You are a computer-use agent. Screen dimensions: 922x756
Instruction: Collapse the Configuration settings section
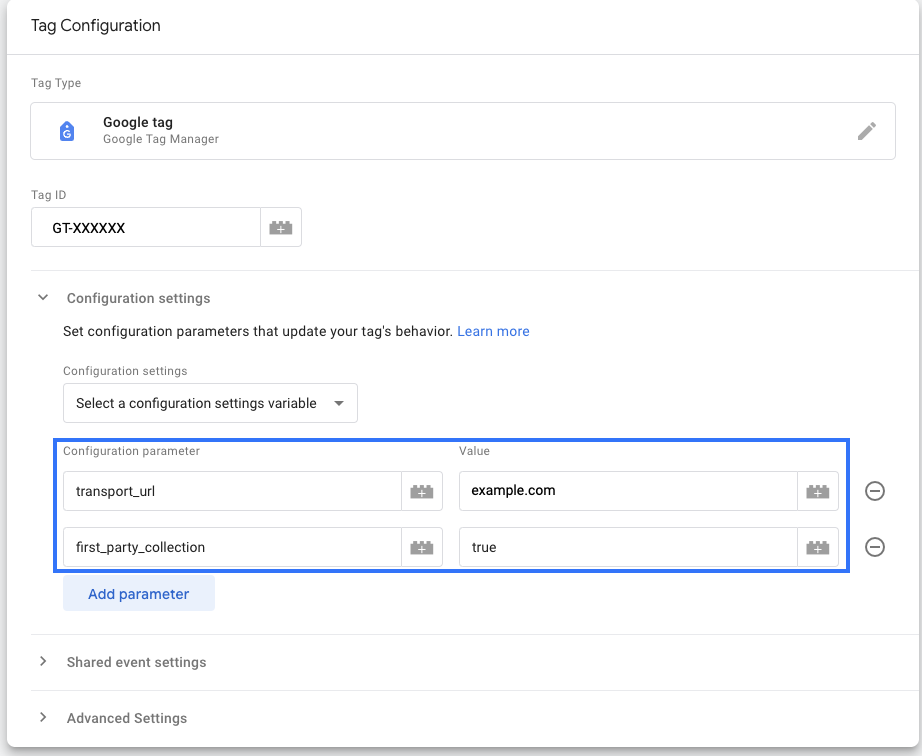(42, 297)
